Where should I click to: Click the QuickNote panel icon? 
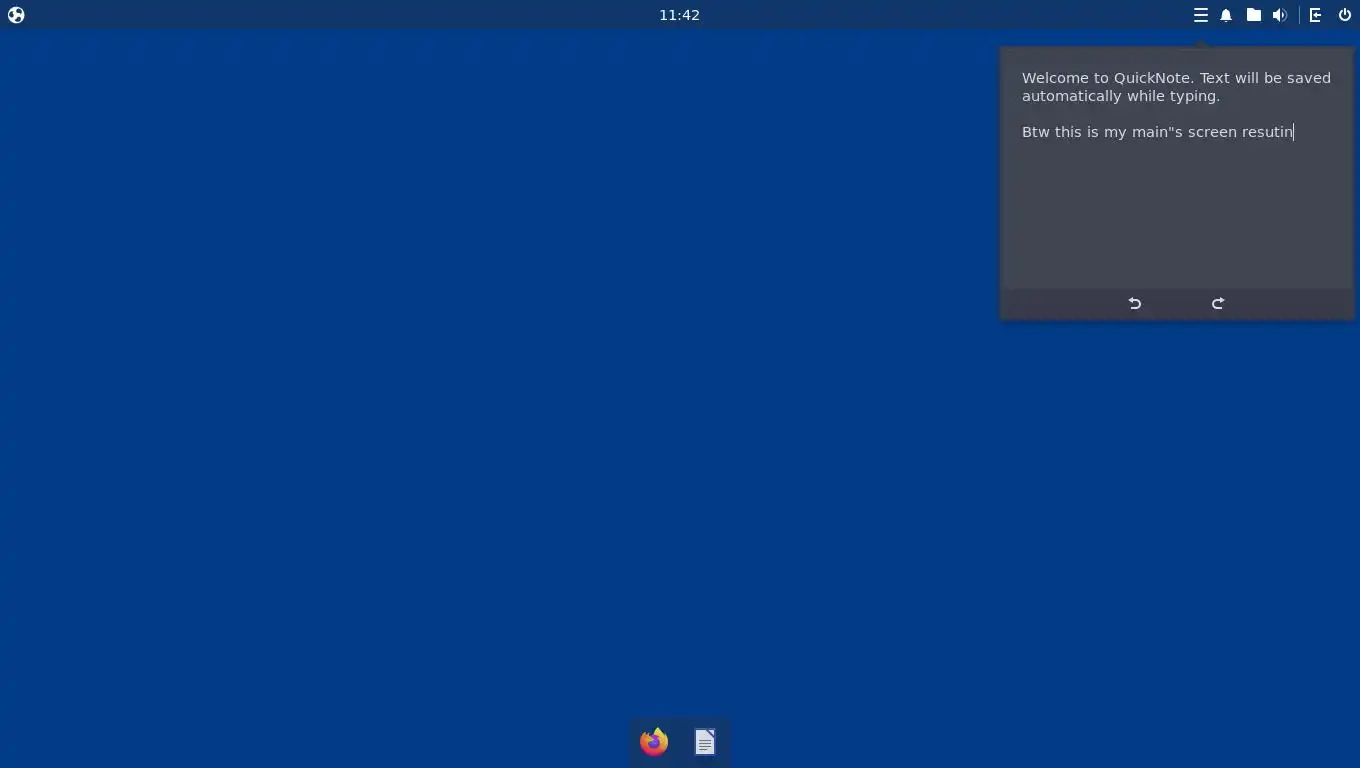click(1201, 15)
